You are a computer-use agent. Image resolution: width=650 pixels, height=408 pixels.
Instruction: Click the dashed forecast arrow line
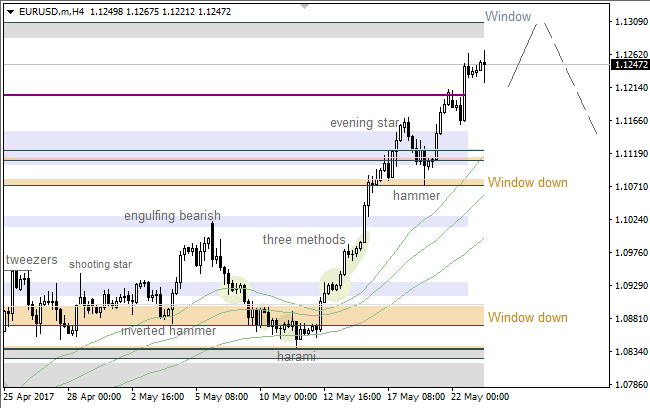570,80
